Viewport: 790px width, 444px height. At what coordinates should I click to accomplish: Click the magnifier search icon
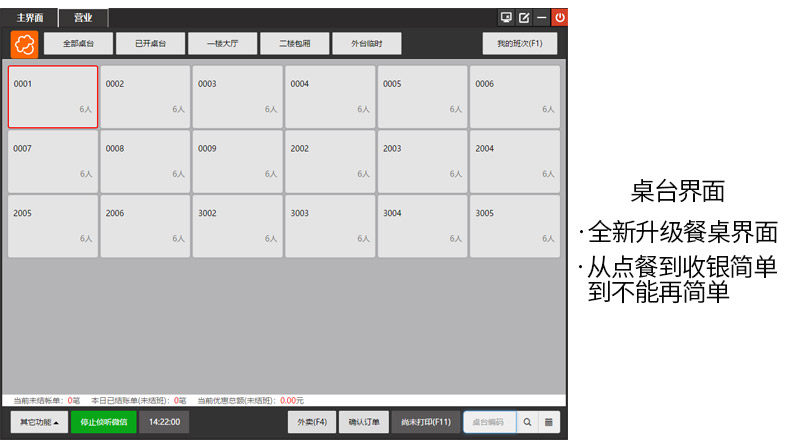527,422
